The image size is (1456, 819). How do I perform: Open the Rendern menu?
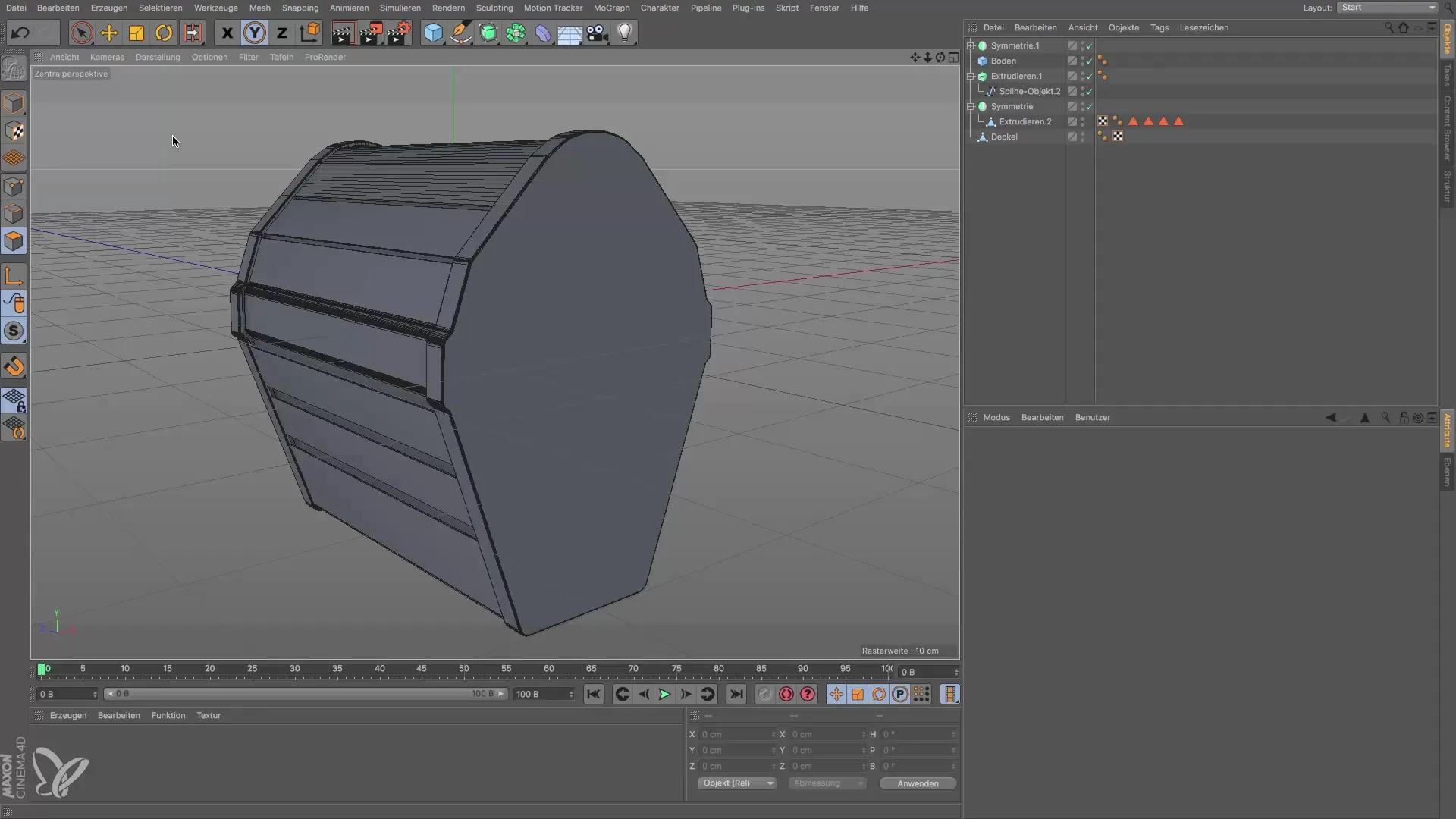(x=448, y=8)
